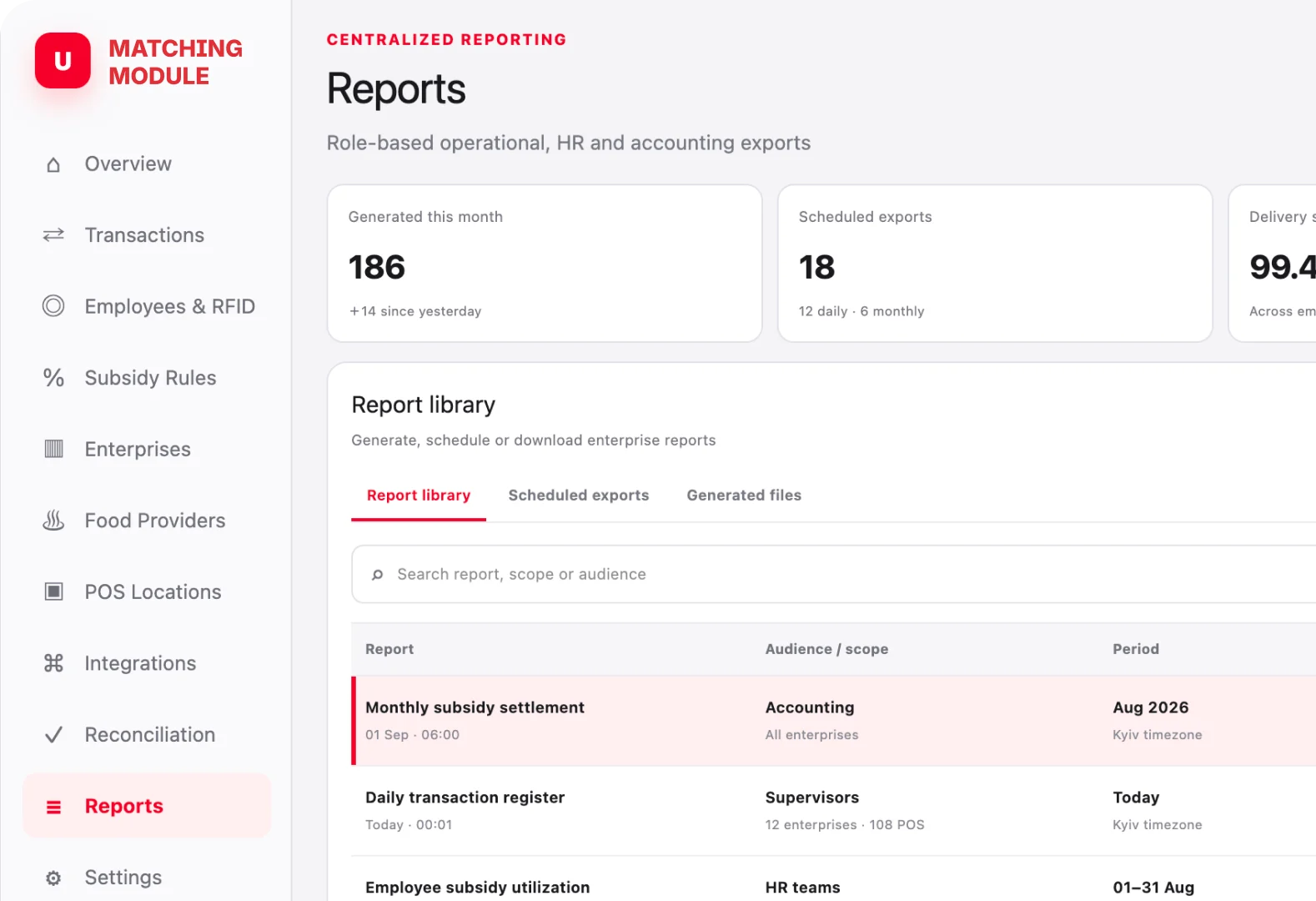
Task: Switch to the Report library tab
Action: (x=419, y=496)
